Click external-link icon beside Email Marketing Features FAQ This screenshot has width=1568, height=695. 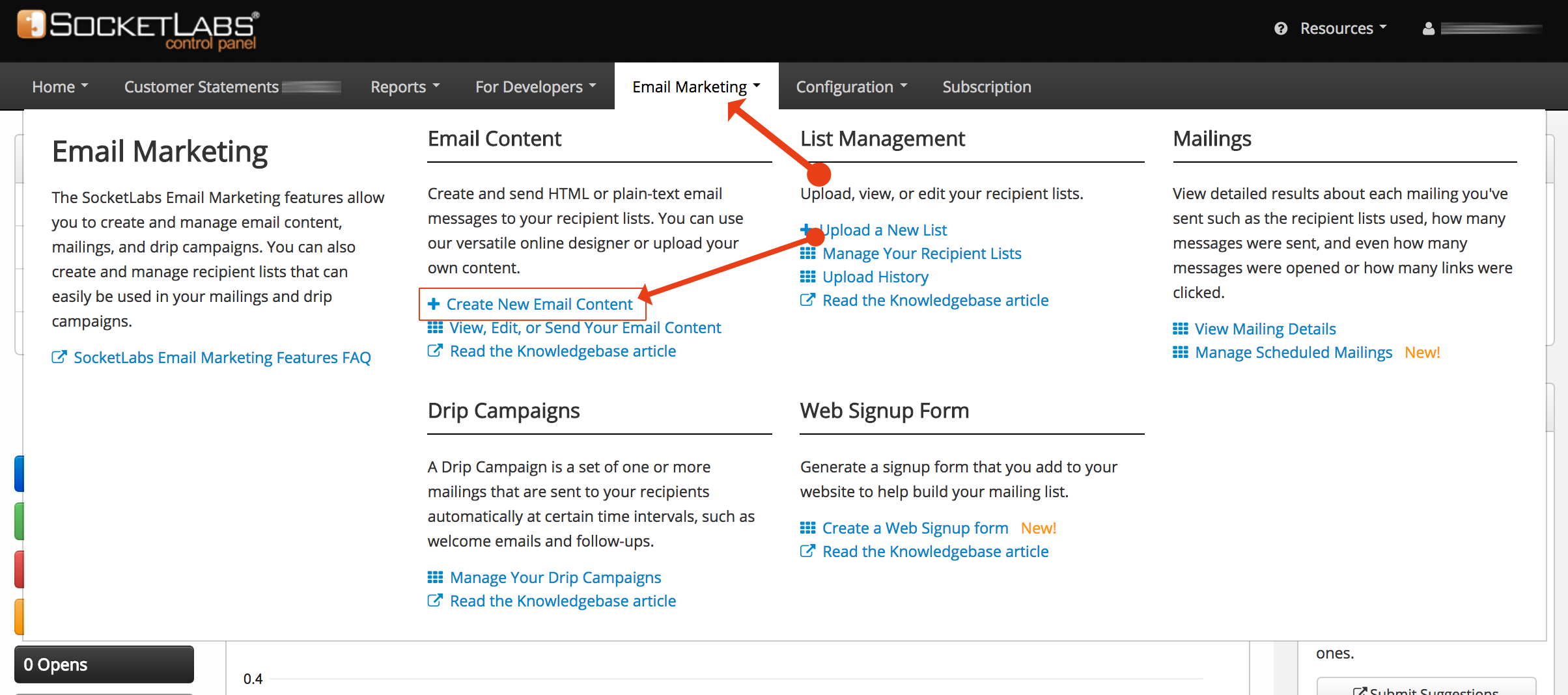(59, 357)
